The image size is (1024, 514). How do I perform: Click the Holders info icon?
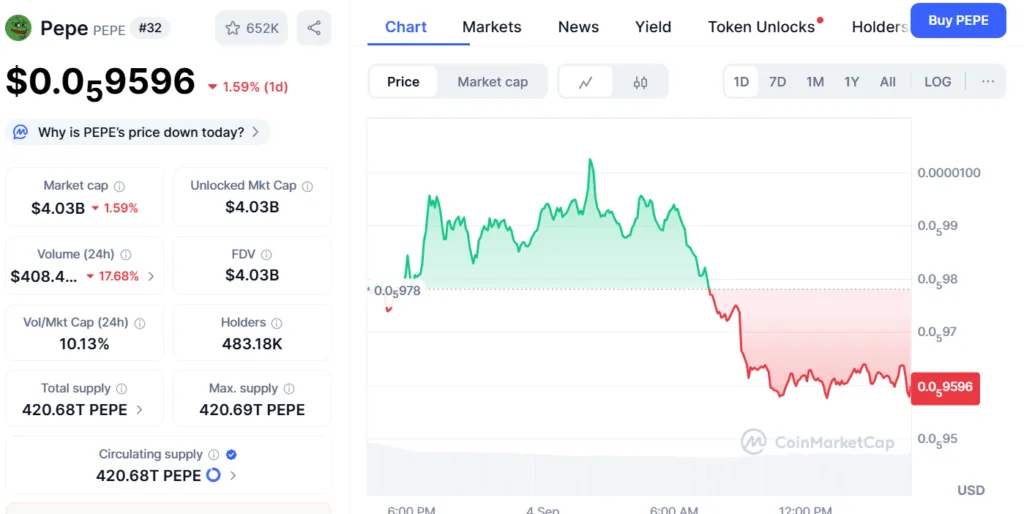[277, 323]
